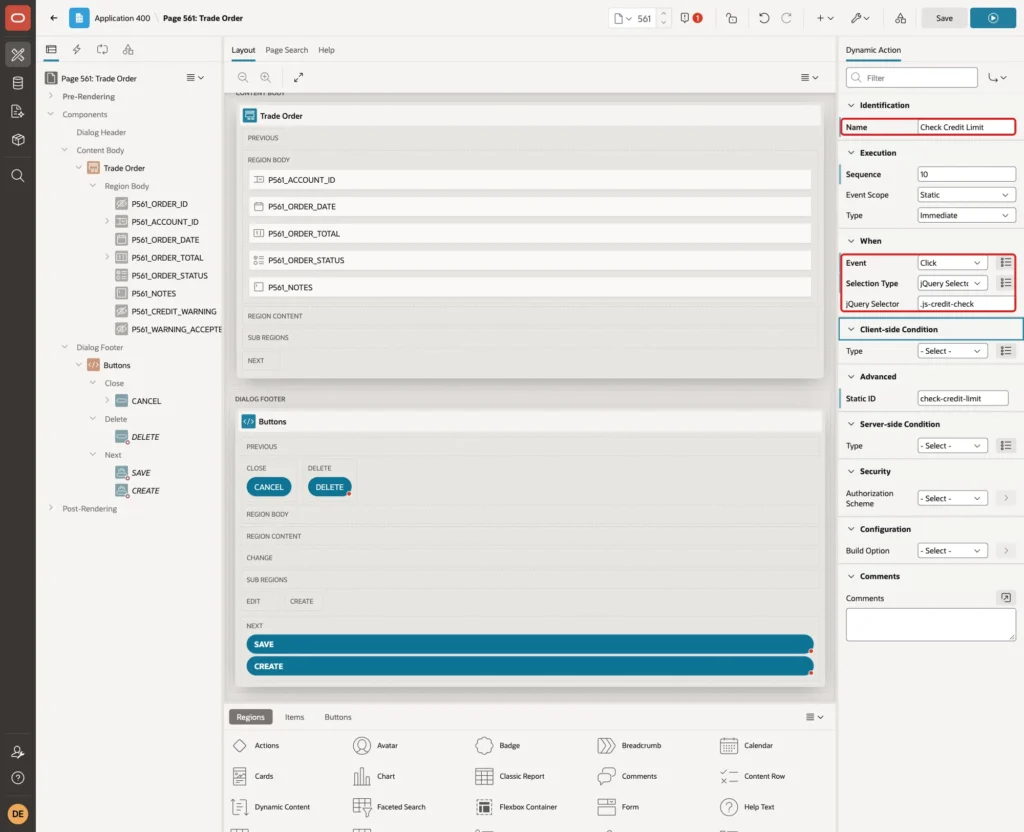
Task: Expand the Post-Rendering tree node
Action: pyautogui.click(x=50, y=508)
